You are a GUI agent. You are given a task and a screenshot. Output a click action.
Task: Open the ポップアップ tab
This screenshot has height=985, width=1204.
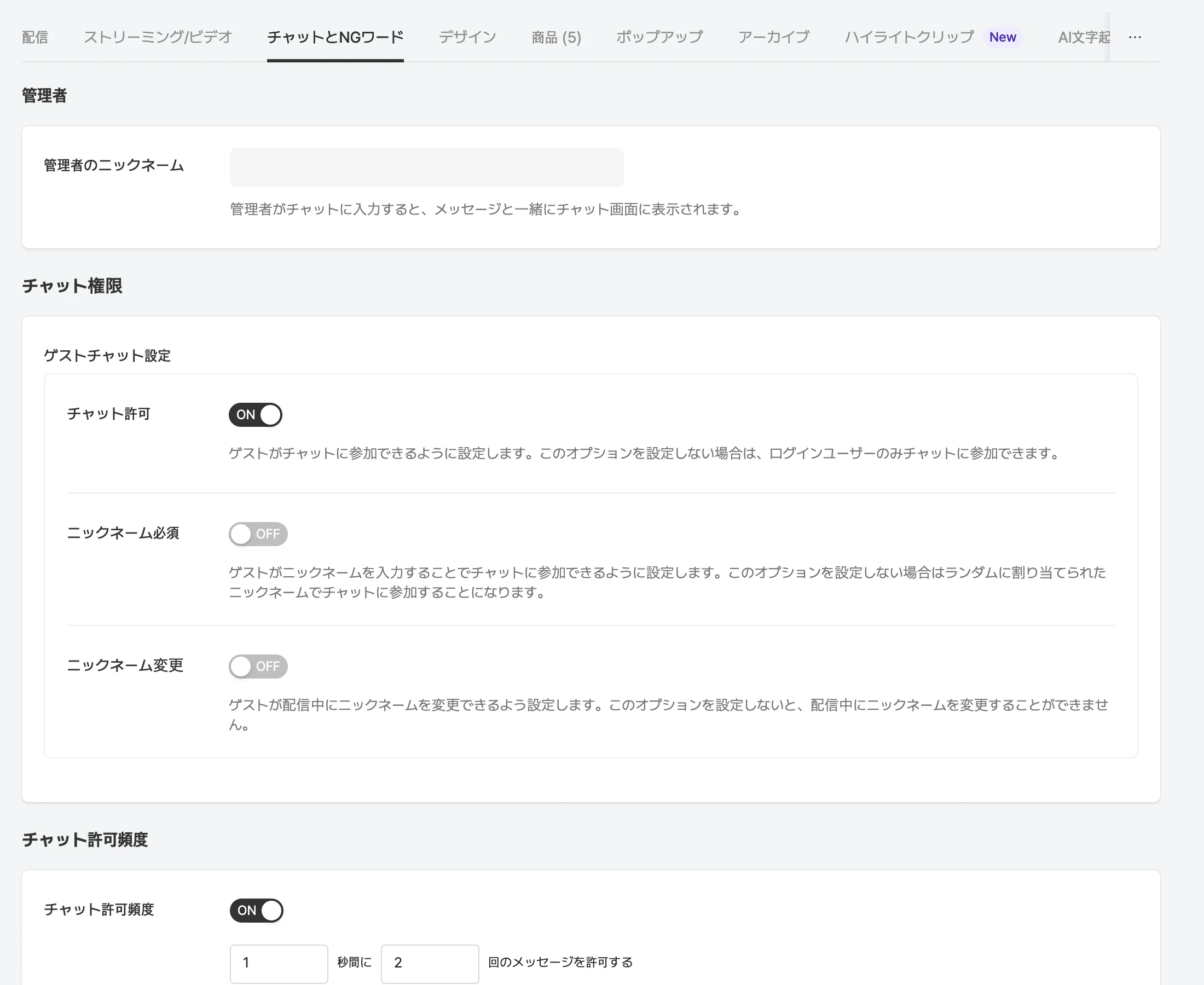click(x=659, y=37)
